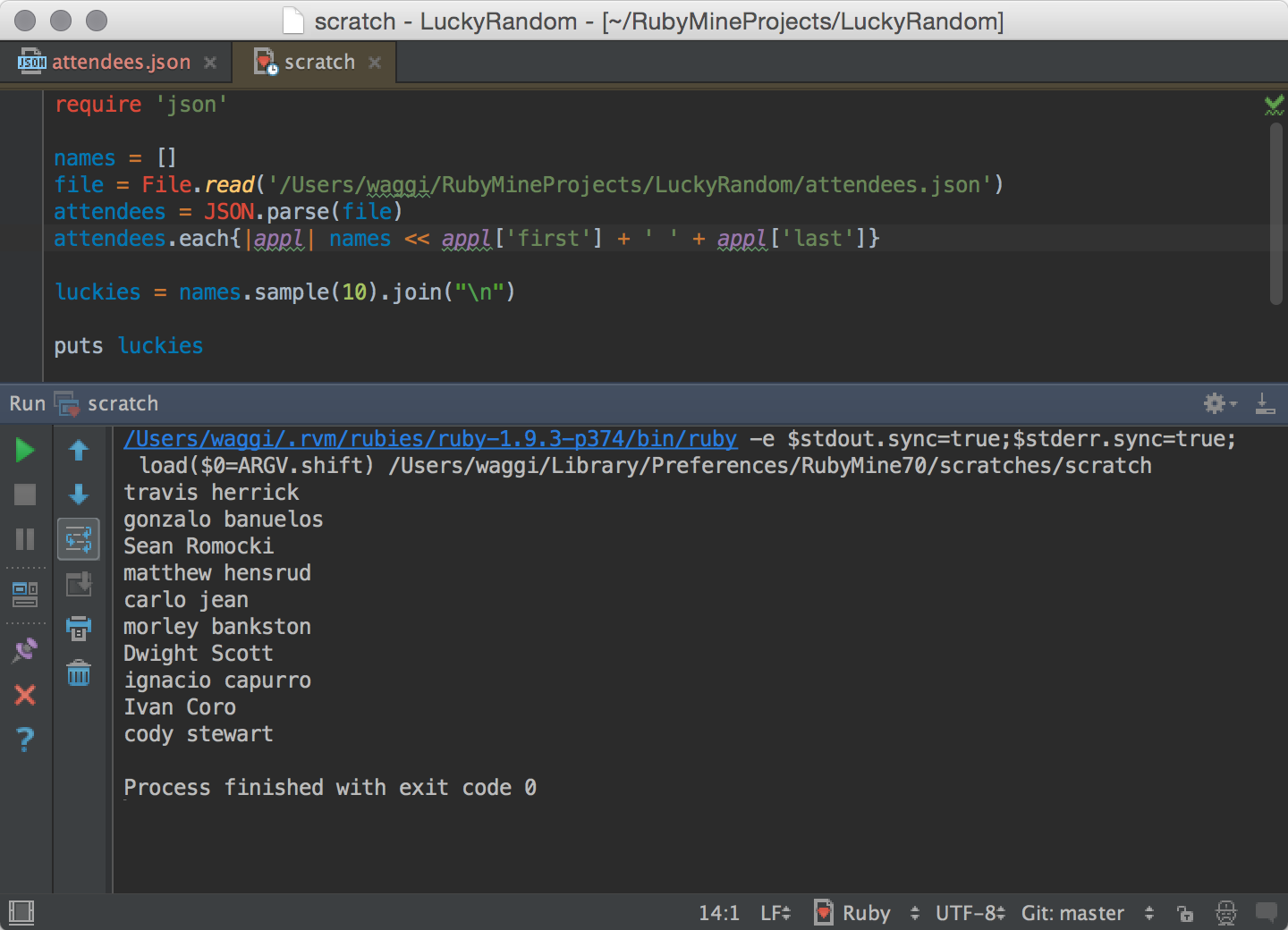Click the attendees.json path string in editor
Screen dimensions: 1288x930
(630, 185)
